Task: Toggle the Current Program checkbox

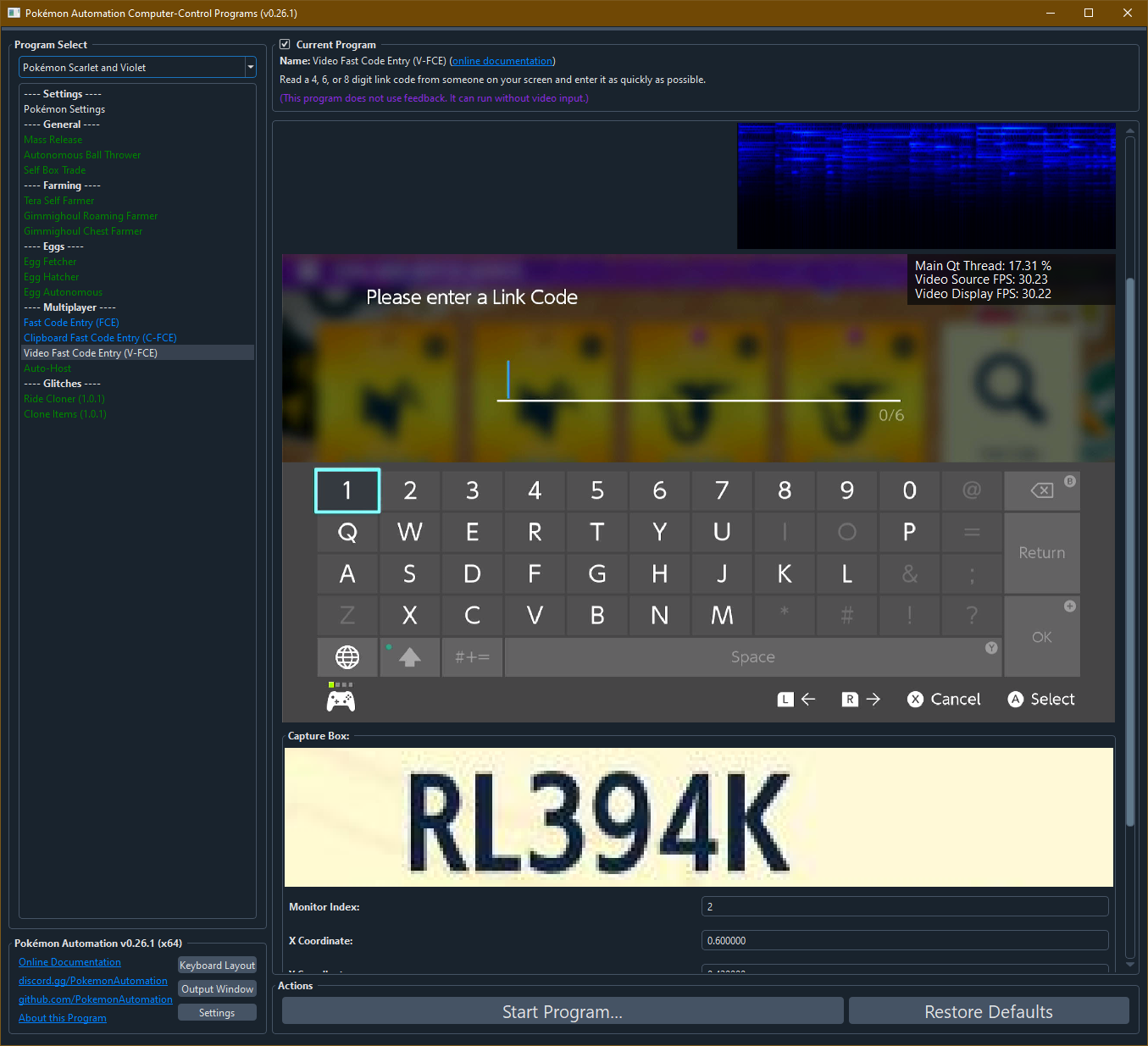Action: click(286, 45)
